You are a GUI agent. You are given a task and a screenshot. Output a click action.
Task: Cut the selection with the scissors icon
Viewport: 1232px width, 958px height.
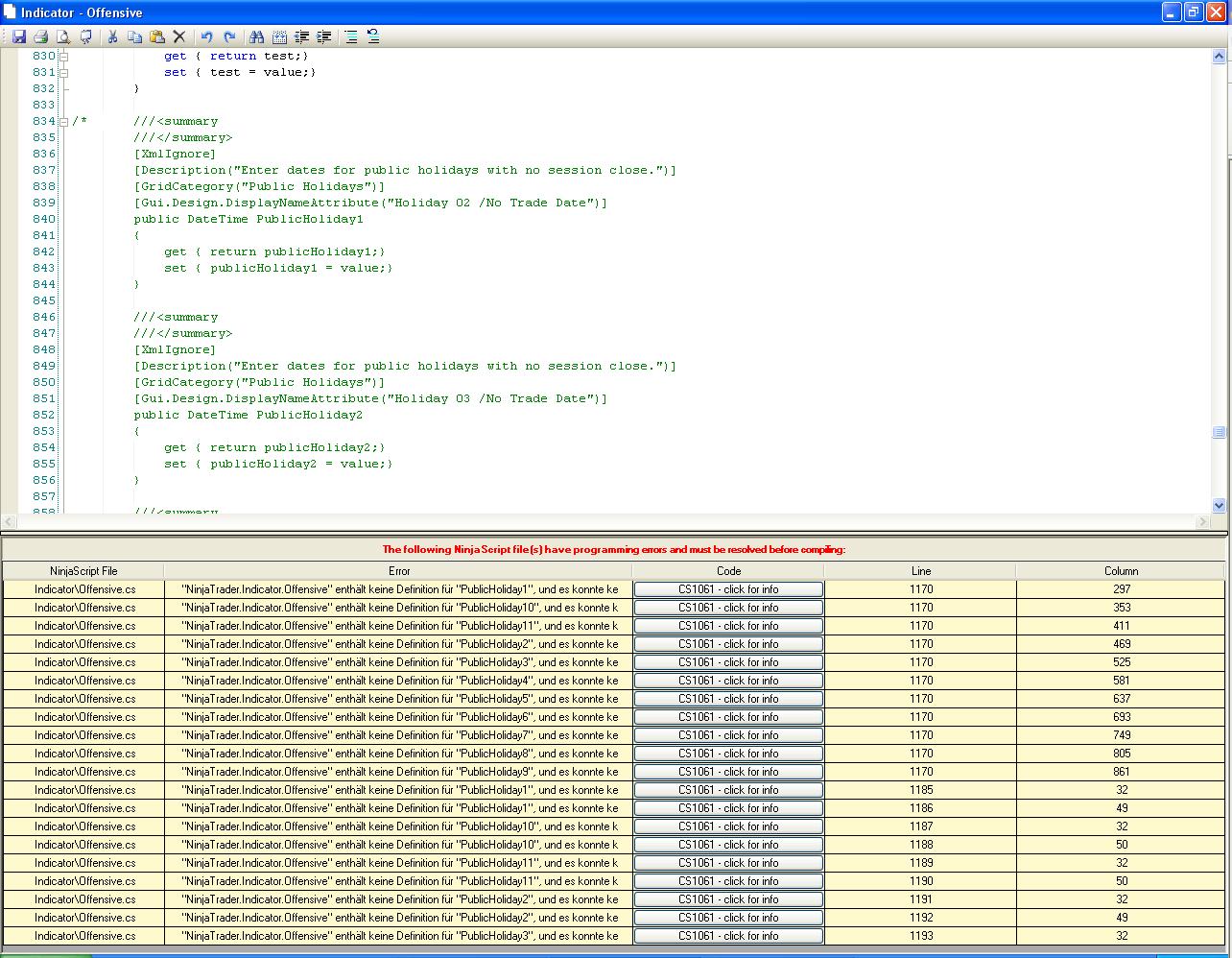112,36
